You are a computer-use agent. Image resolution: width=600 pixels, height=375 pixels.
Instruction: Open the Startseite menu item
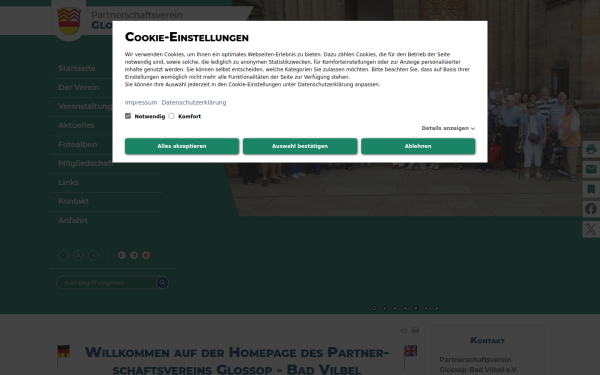tap(77, 68)
